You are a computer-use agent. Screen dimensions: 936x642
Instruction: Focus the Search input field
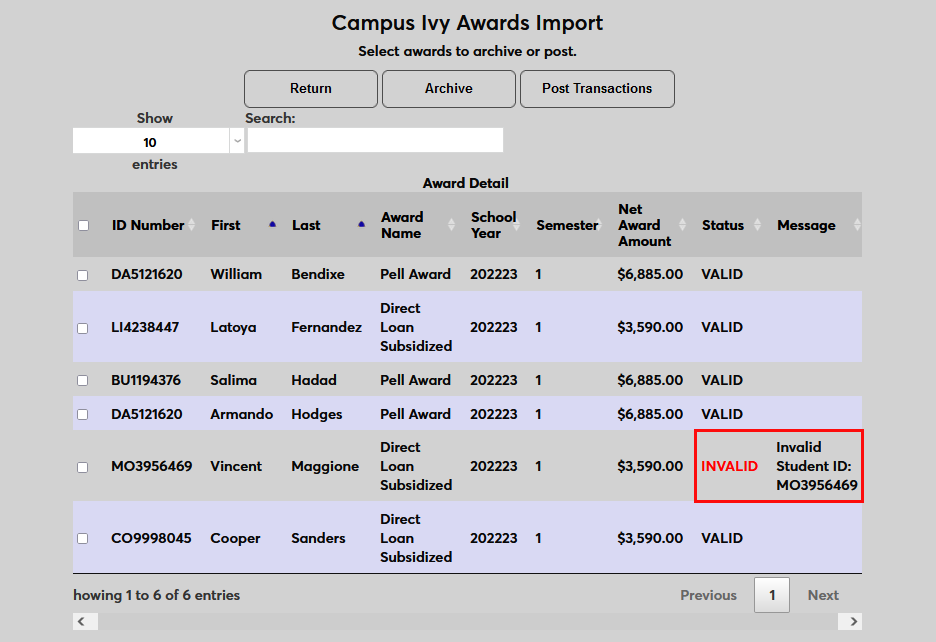[375, 141]
